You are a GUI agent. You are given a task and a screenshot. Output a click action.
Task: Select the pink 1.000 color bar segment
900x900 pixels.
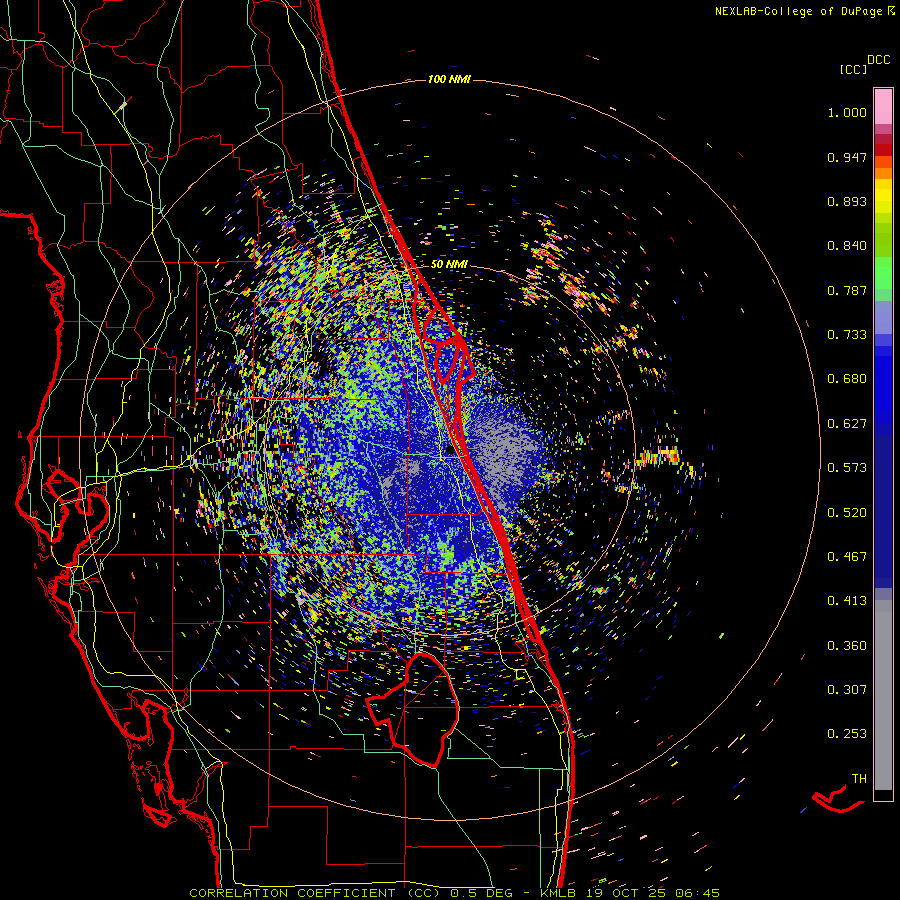coord(883,107)
